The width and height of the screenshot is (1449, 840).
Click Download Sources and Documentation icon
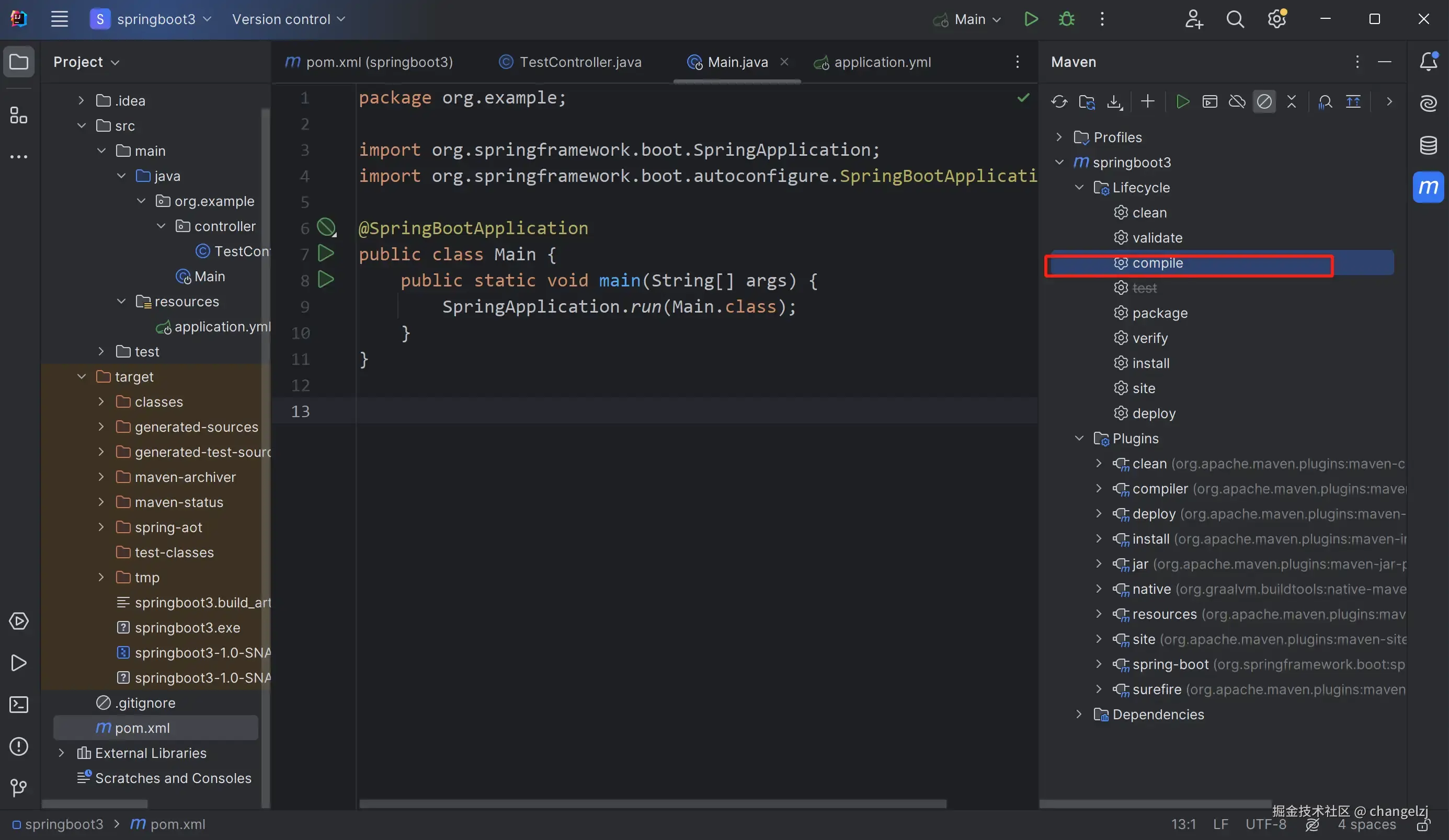coord(1114,102)
